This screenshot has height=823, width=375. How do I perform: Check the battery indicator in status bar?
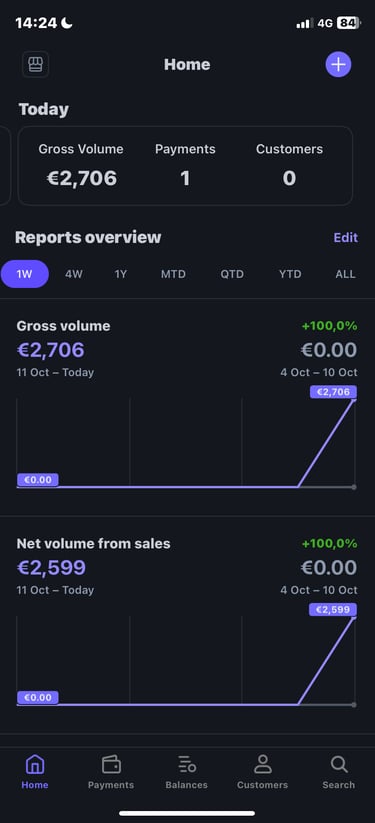pyautogui.click(x=349, y=23)
